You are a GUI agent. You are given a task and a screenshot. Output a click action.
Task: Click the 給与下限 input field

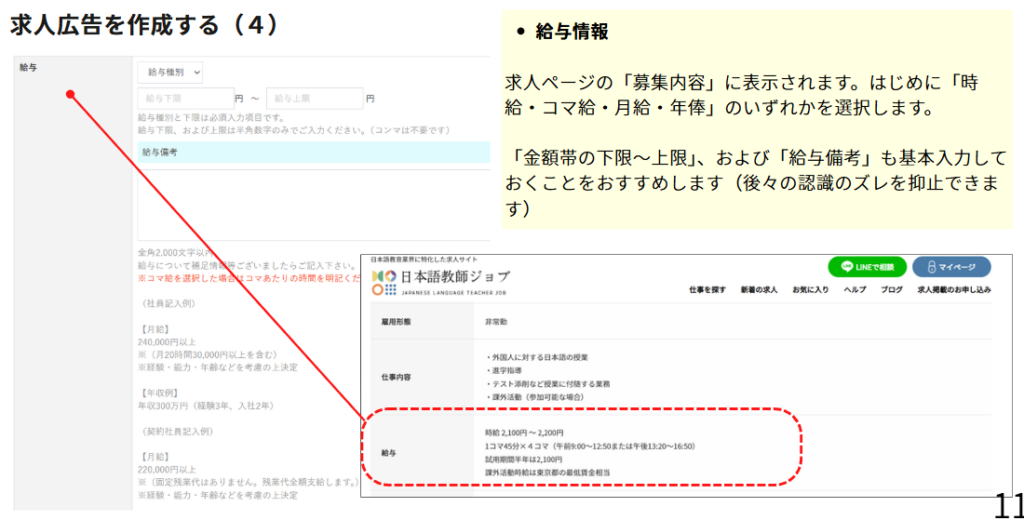coord(185,98)
